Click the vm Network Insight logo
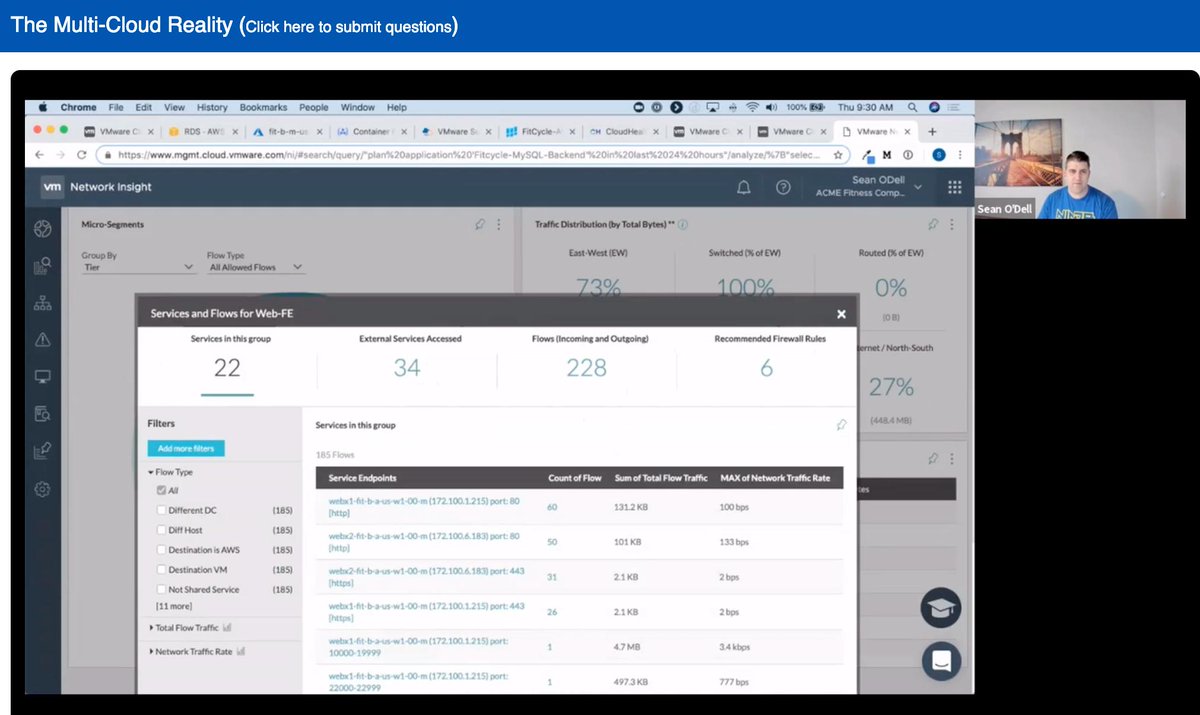1200x715 pixels. (97, 187)
